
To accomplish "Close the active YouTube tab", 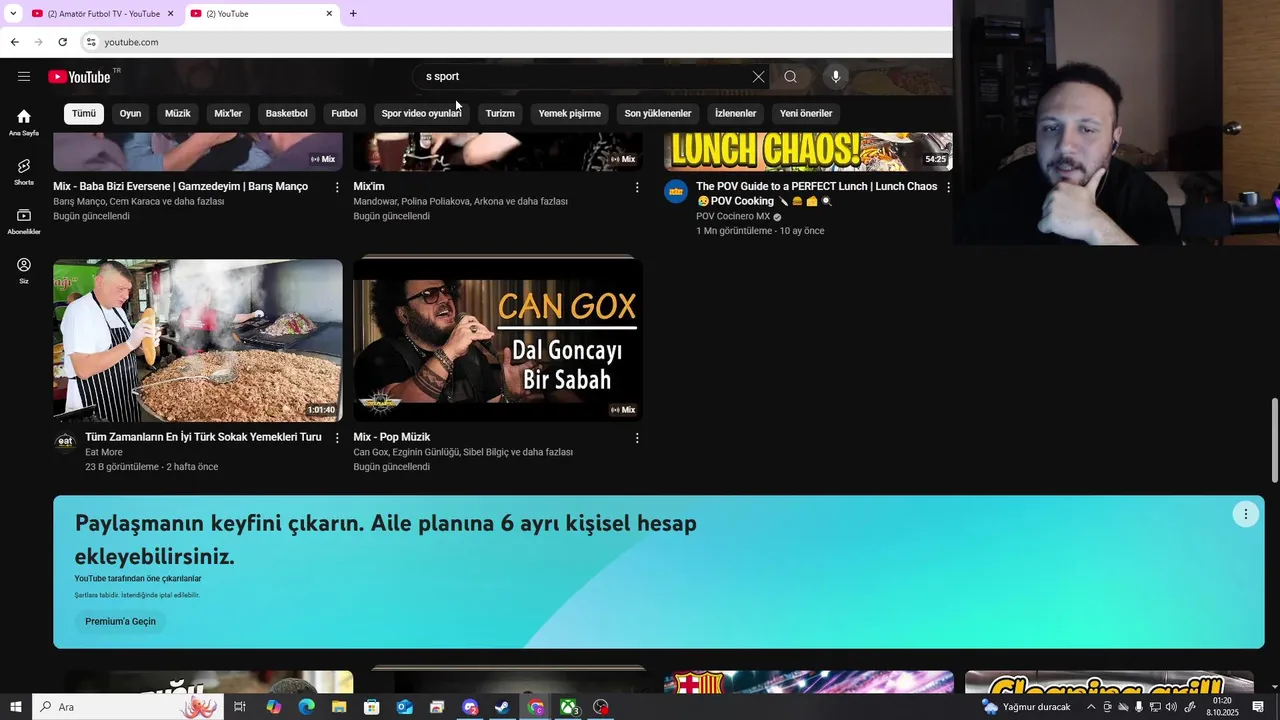I will coord(329,13).
